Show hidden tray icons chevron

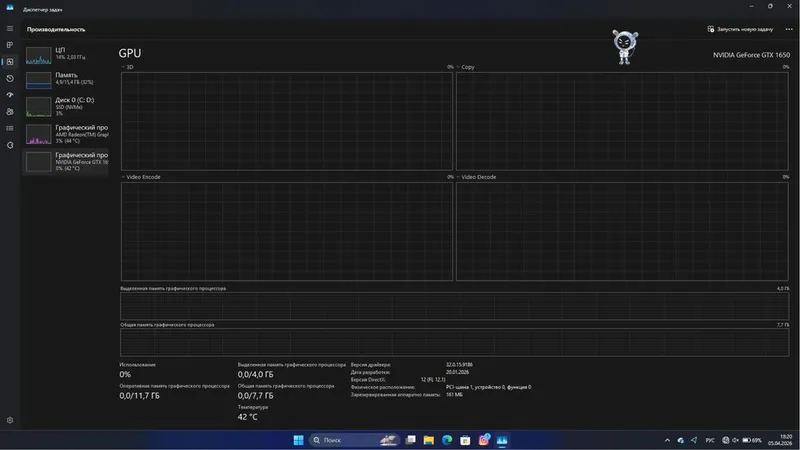(667, 440)
